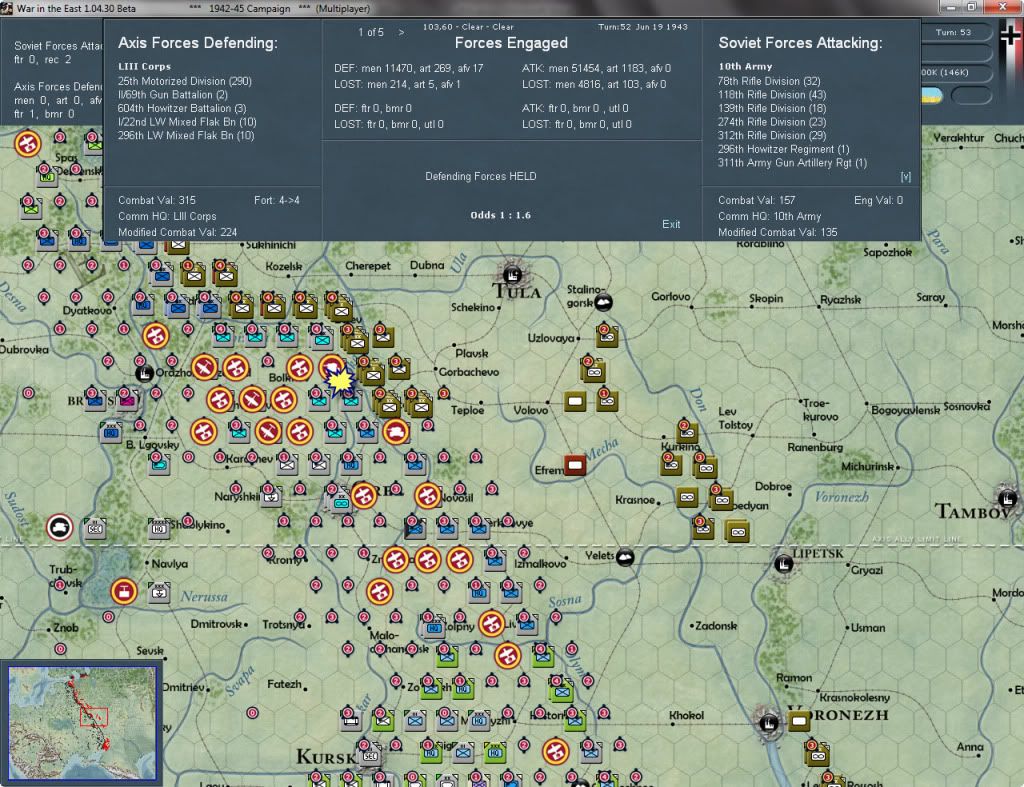Click the Yelets town icon
The height and width of the screenshot is (787, 1024).
(625, 557)
